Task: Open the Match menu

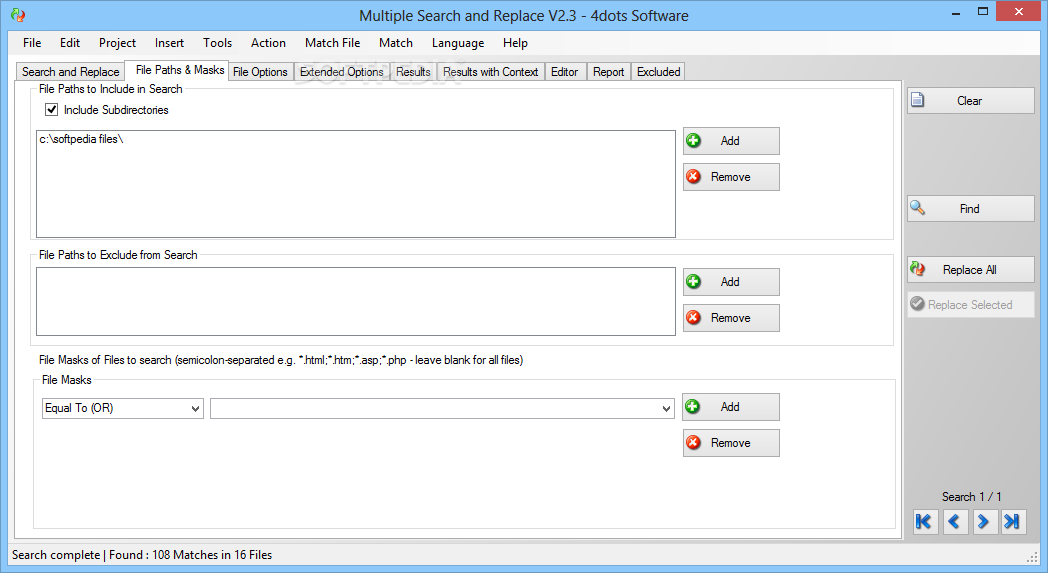Action: (396, 43)
